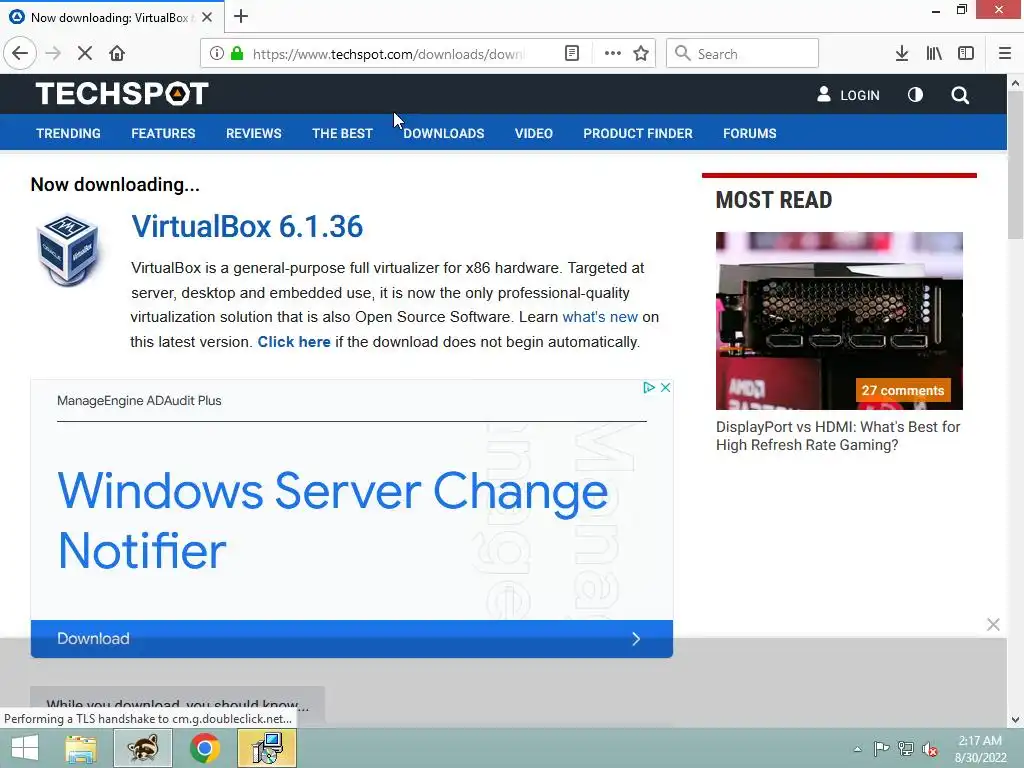
Task: Open the TechSpot site search
Action: tap(960, 95)
